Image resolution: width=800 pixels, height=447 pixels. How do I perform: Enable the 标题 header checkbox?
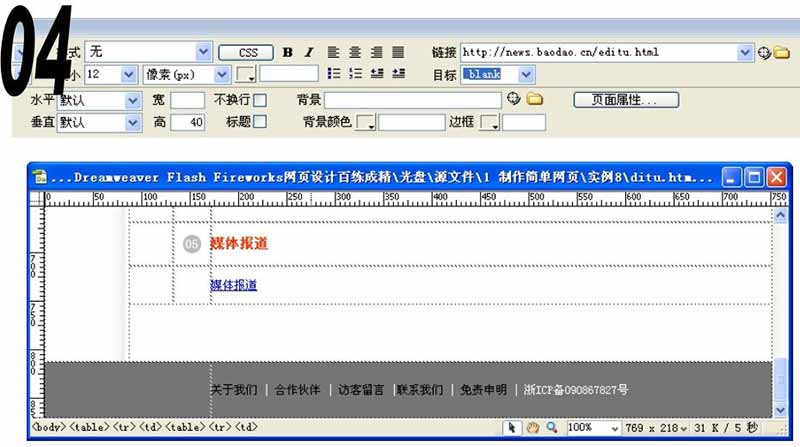[260, 121]
